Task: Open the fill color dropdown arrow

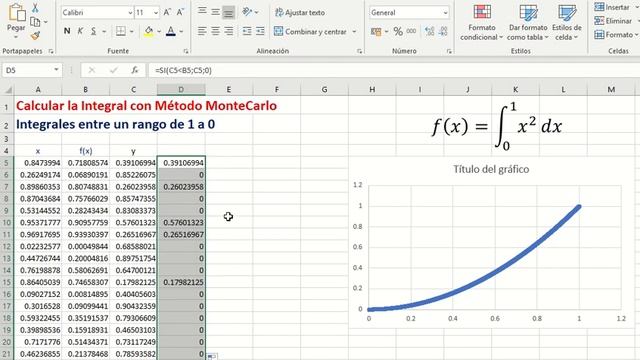Action: [159, 31]
